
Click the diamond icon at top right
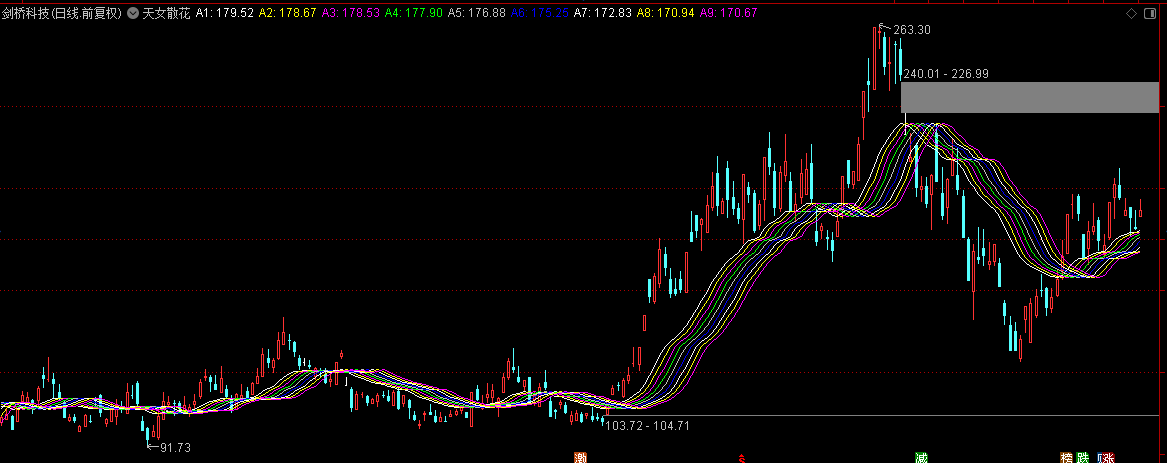tap(1131, 13)
